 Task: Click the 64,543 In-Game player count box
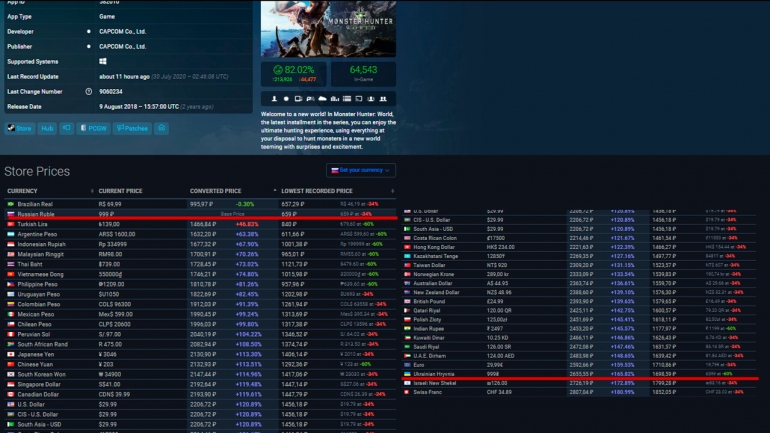click(x=363, y=74)
